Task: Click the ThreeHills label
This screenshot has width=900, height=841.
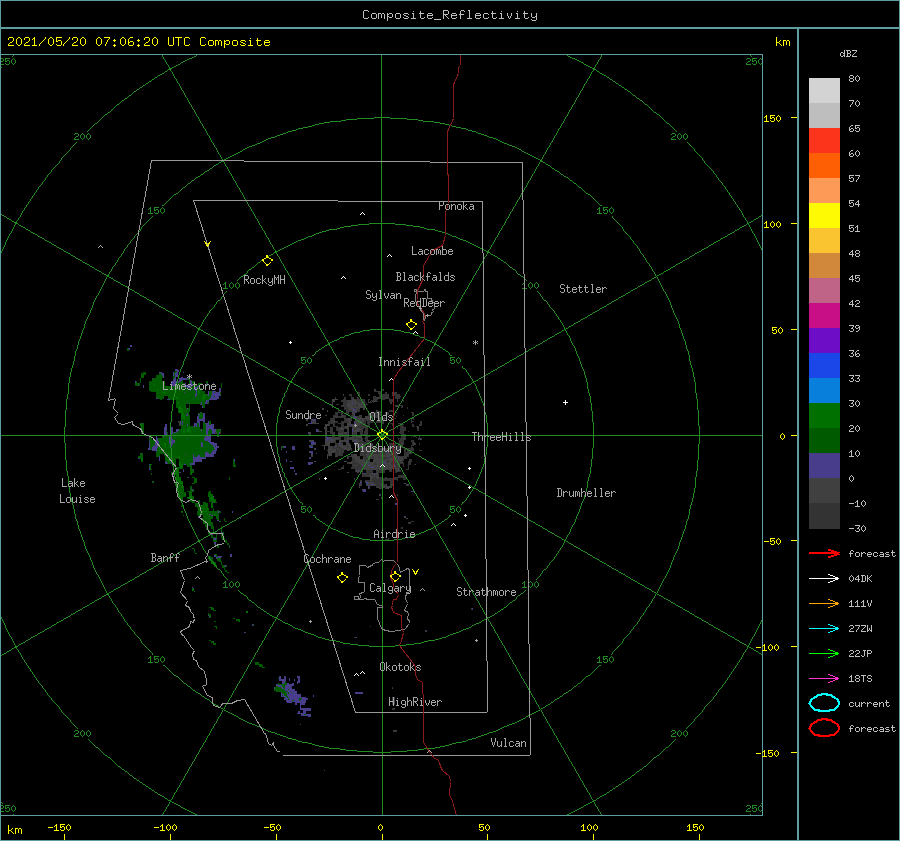Action: point(501,437)
